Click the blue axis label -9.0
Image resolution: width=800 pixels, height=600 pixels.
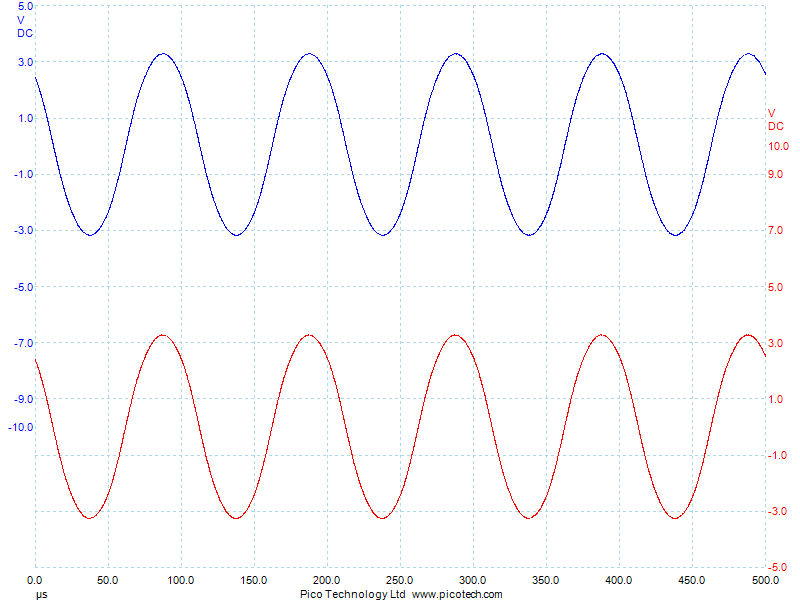click(x=23, y=399)
